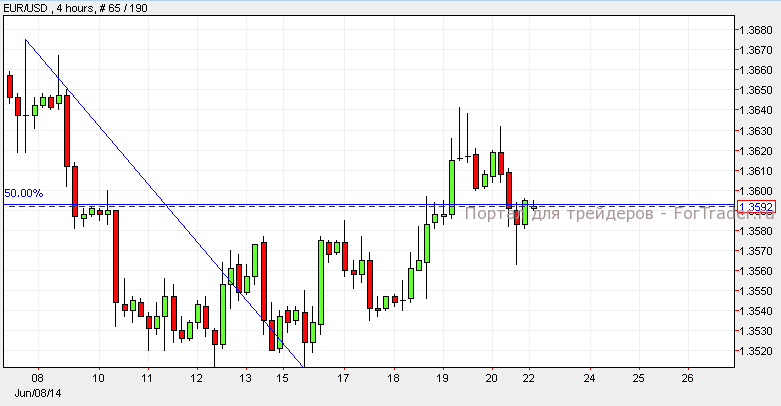Click the 1.3660 price axis label

pyautogui.click(x=756, y=70)
